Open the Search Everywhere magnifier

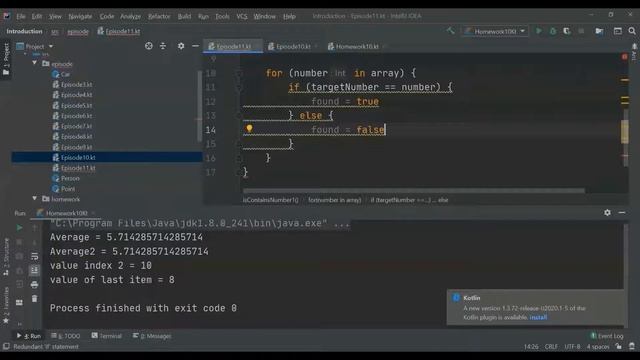[632, 31]
